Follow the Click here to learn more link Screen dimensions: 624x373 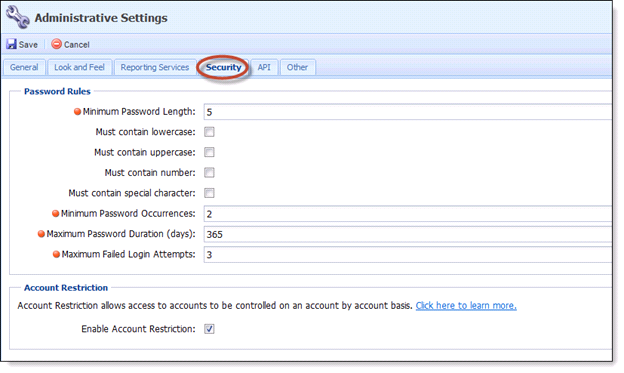pyautogui.click(x=466, y=306)
